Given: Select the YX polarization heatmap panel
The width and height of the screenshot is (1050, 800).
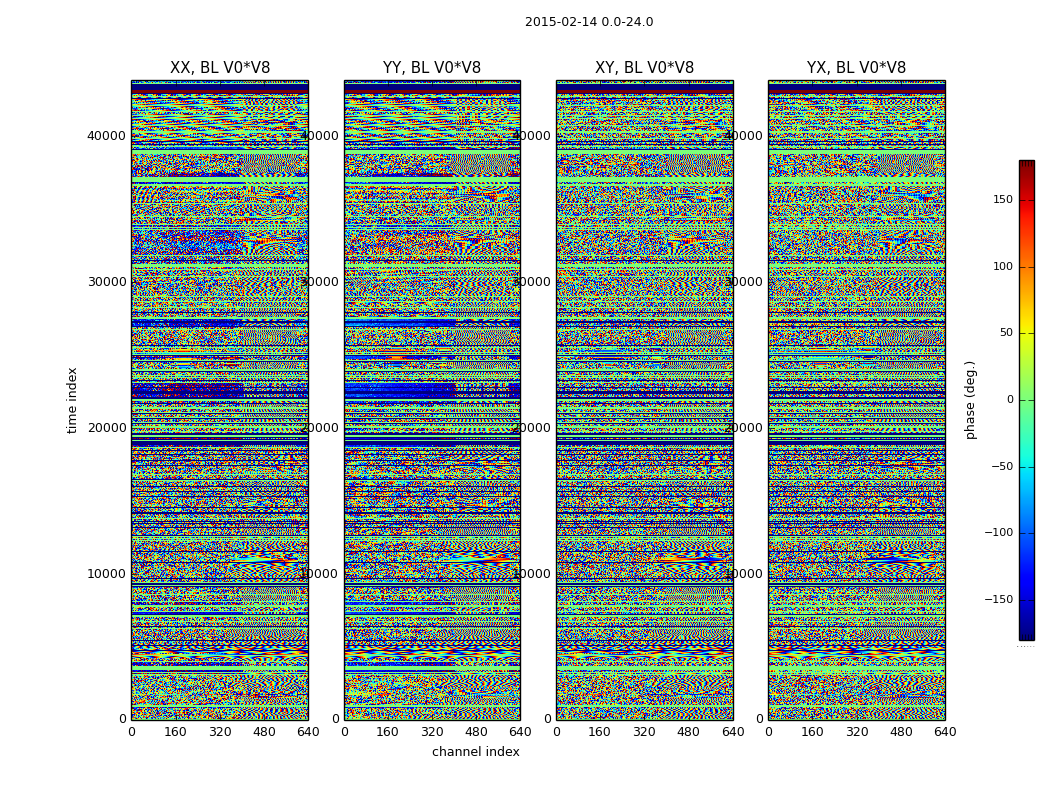Looking at the screenshot, I should point(856,400).
